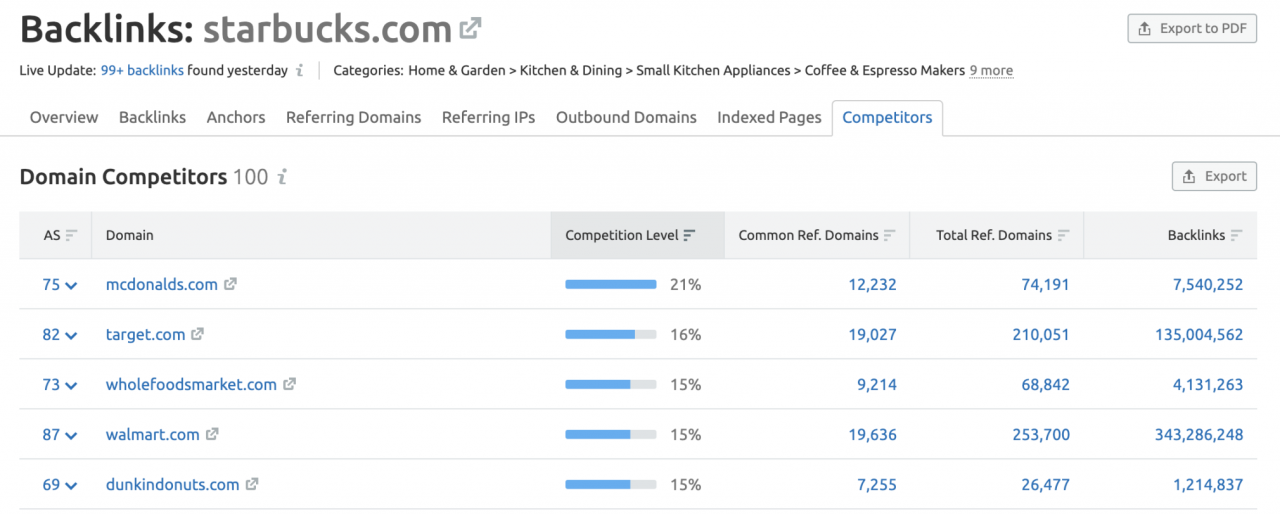Select the Referring Domains tab

(354, 117)
